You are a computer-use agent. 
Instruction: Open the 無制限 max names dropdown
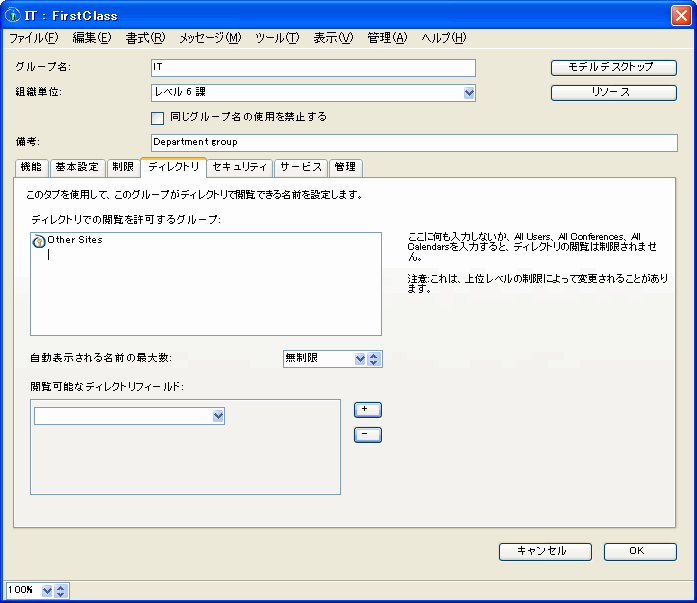[x=360, y=359]
